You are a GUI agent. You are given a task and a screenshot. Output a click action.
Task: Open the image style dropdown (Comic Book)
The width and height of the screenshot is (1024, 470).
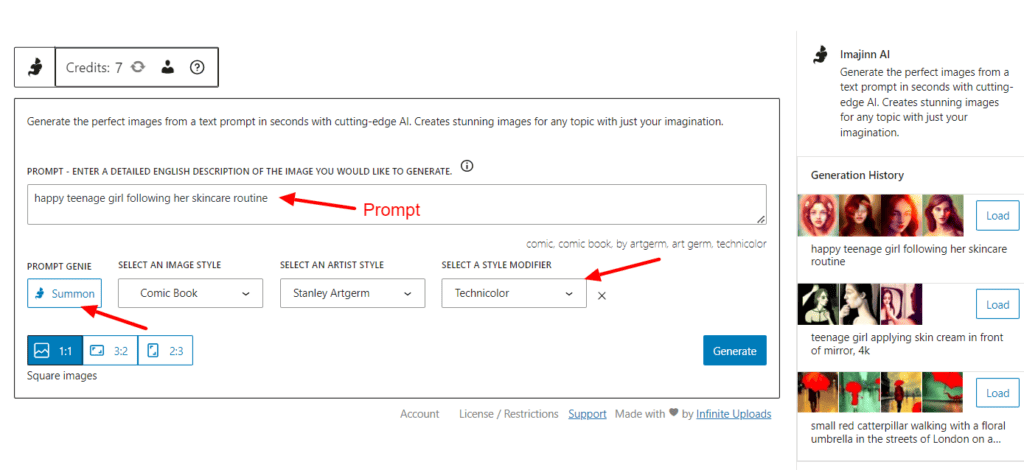click(x=190, y=293)
